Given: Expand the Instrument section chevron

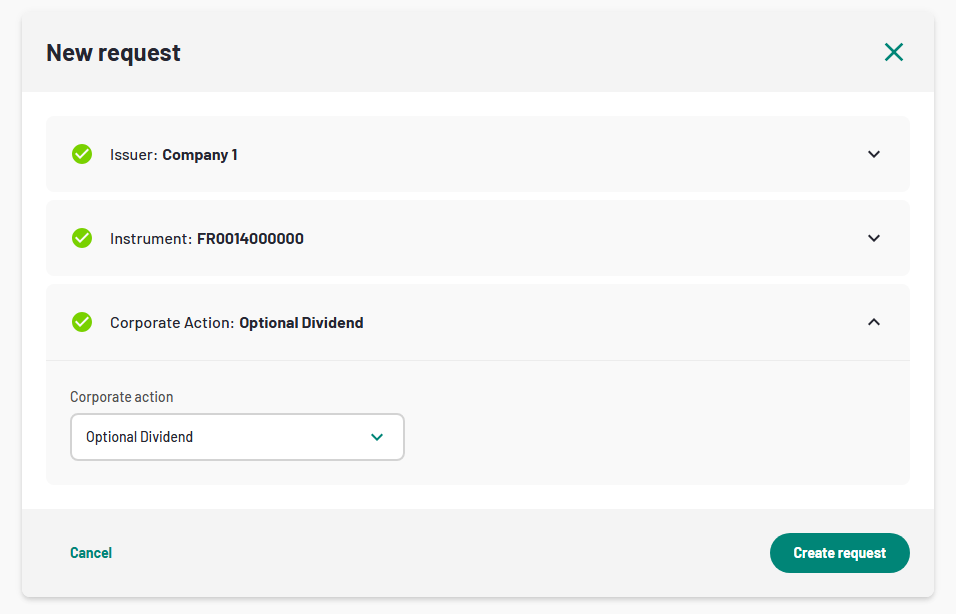Looking at the screenshot, I should (x=874, y=238).
